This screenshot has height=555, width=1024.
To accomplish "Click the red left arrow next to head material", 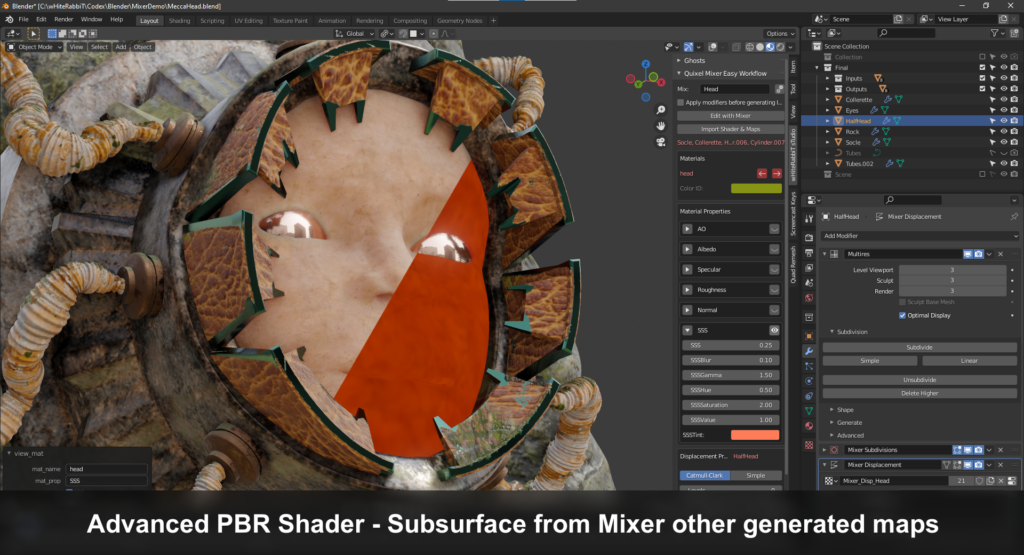I will [761, 174].
